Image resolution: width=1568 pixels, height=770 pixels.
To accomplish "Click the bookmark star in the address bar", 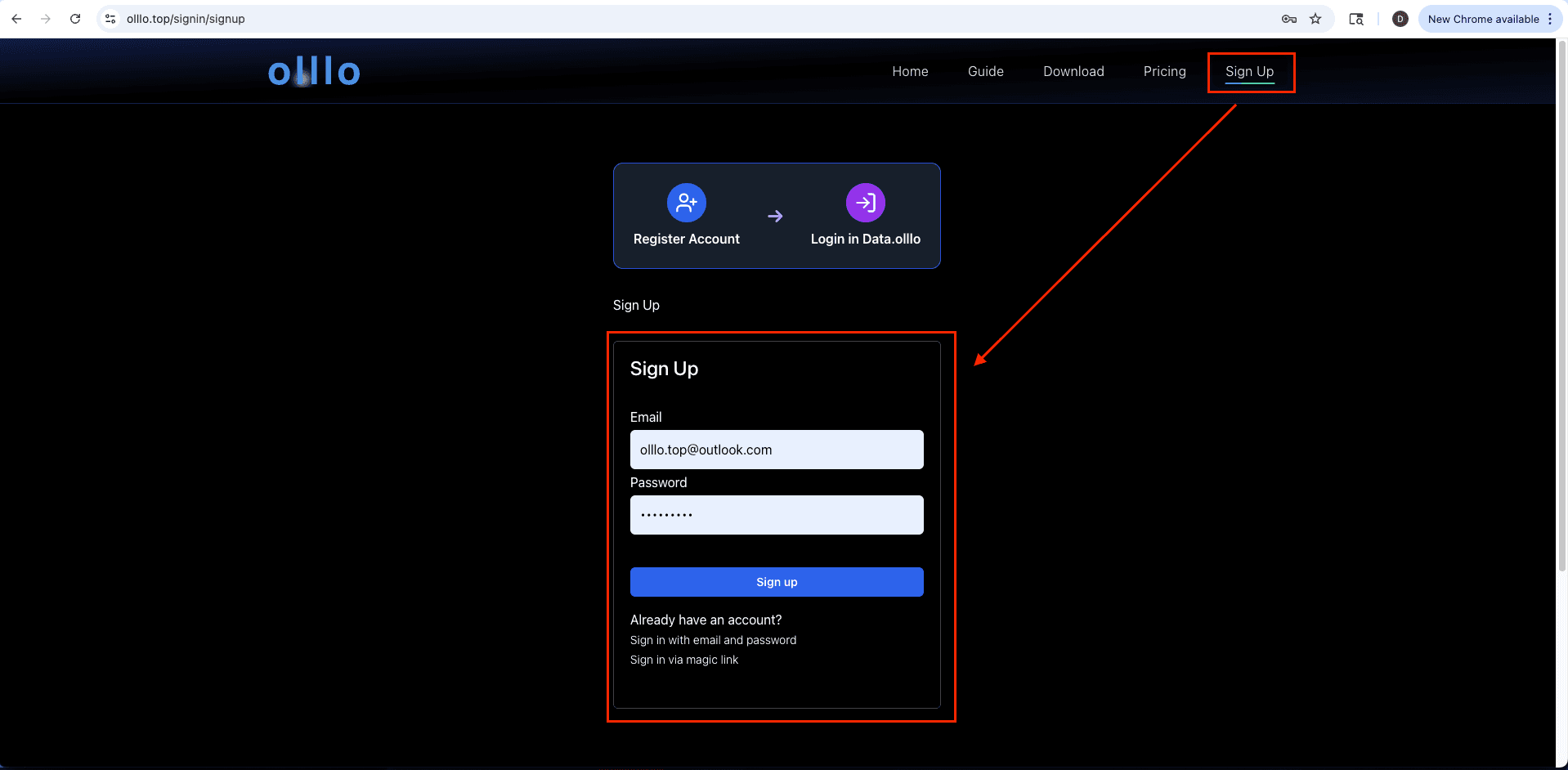I will click(x=1316, y=18).
